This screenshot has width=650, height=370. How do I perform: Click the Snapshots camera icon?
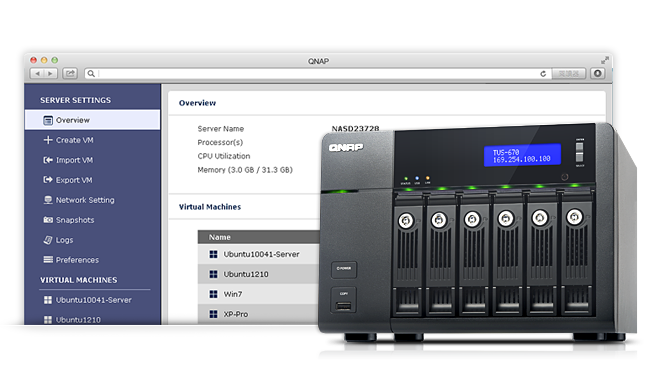coord(48,220)
